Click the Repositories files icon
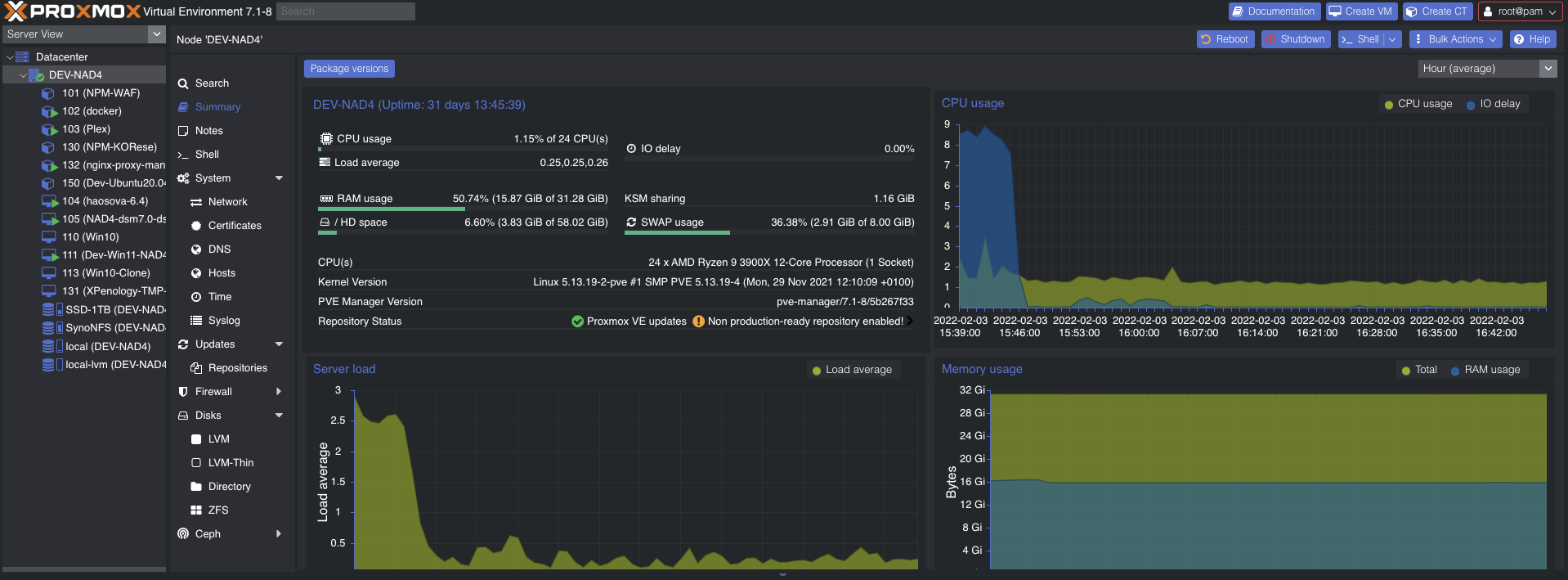This screenshot has height=580, width=1568. click(x=196, y=368)
